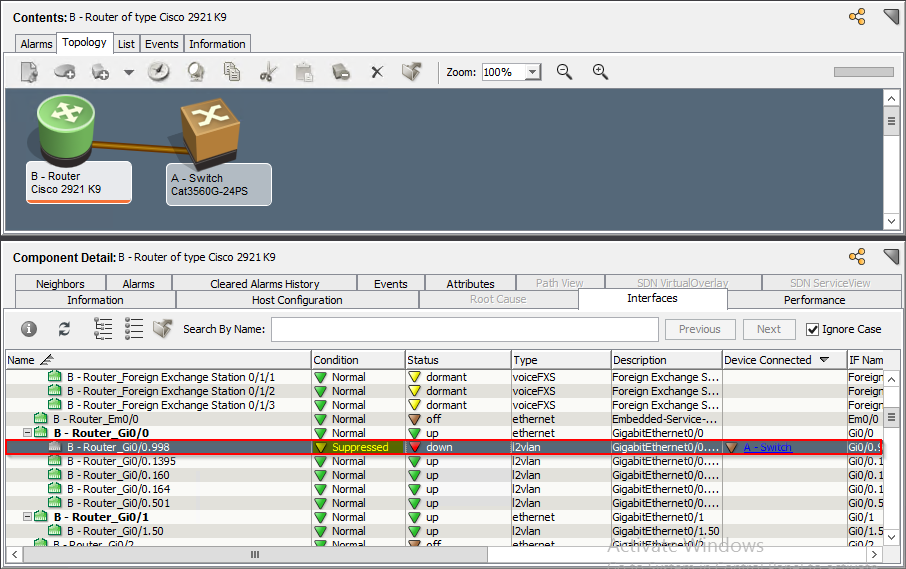This screenshot has width=906, height=569.
Task: Open the Performance tab
Action: tap(814, 300)
